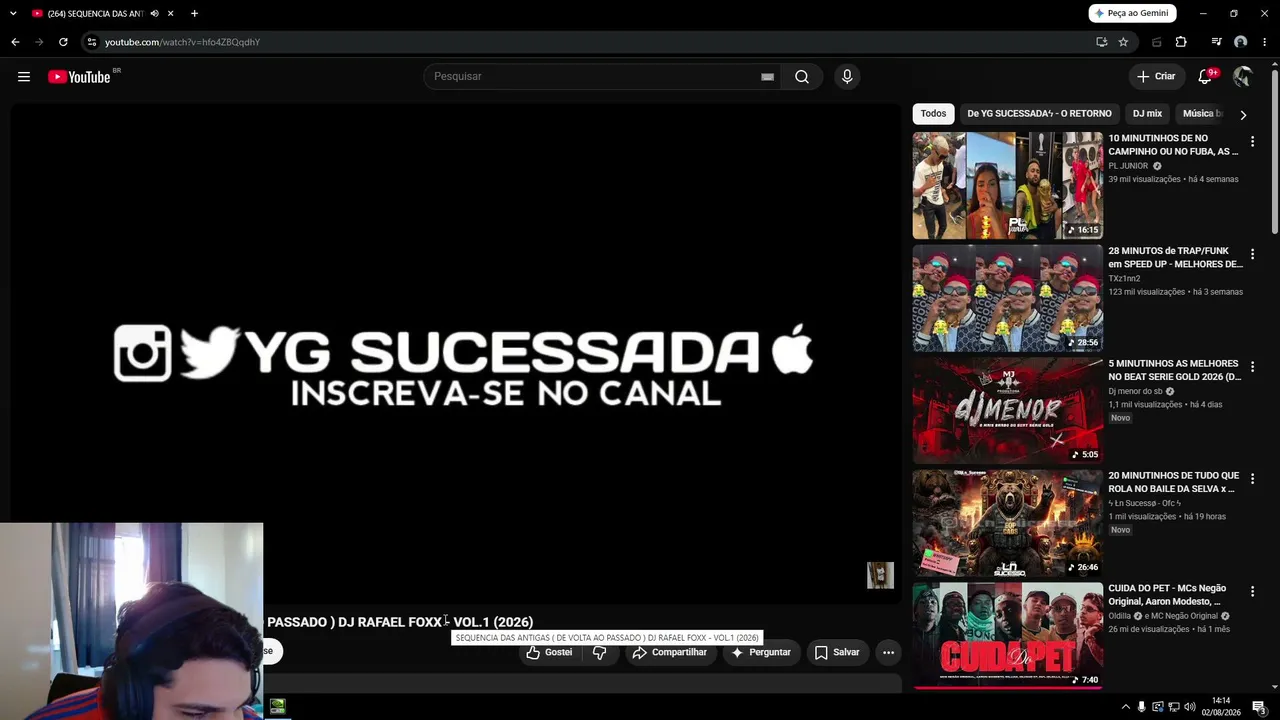Click the Criar button
Viewport: 1280px width, 720px height.
coord(1157,77)
